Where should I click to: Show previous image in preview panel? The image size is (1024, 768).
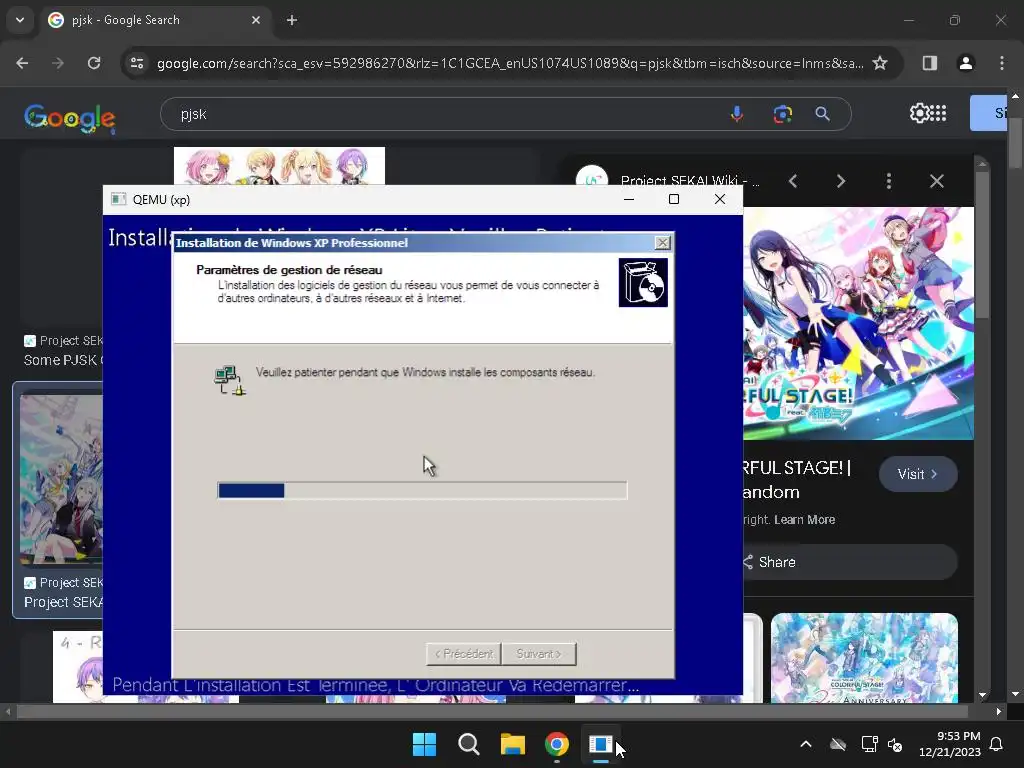[793, 181]
